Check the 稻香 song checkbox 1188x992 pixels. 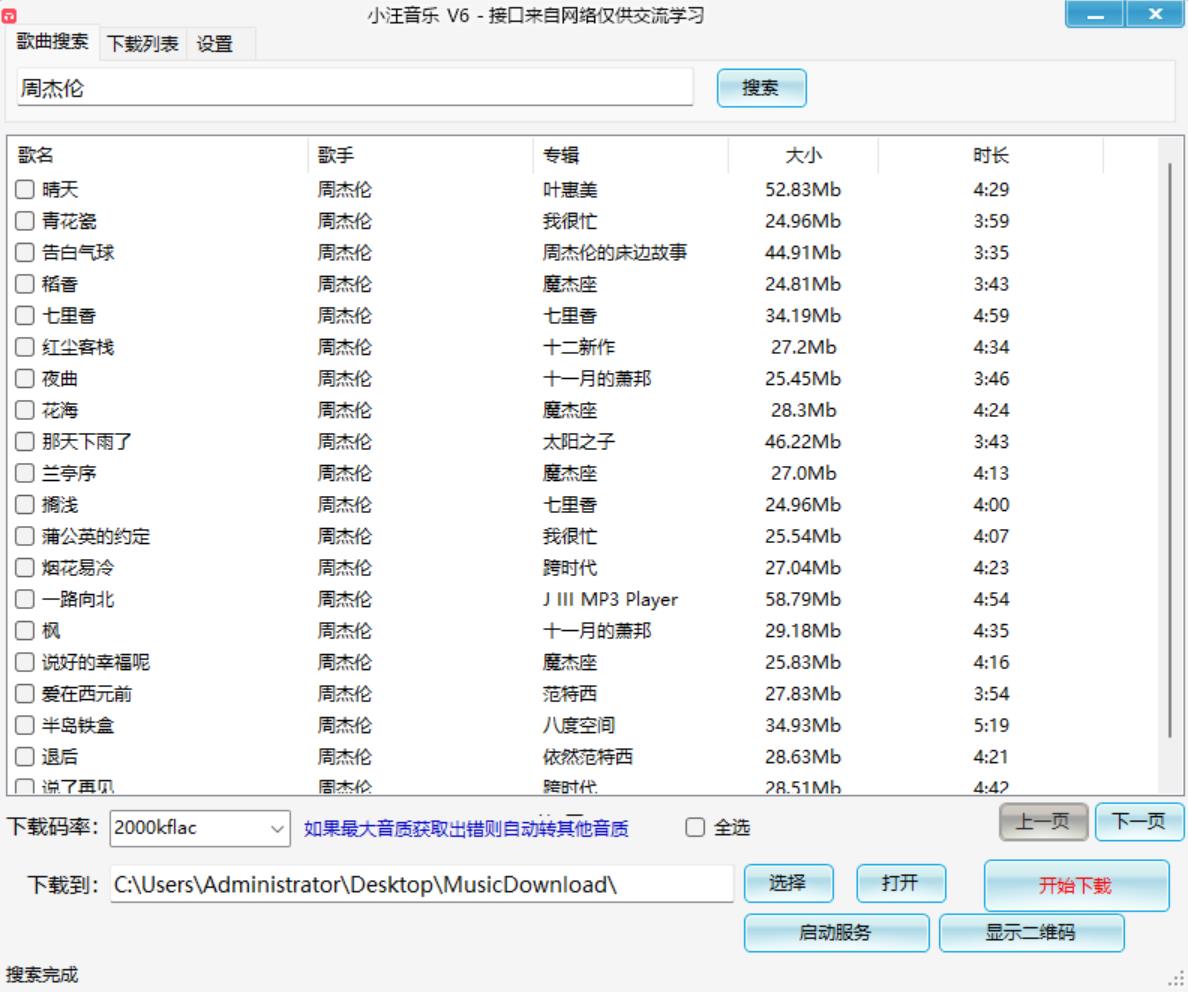coord(25,284)
